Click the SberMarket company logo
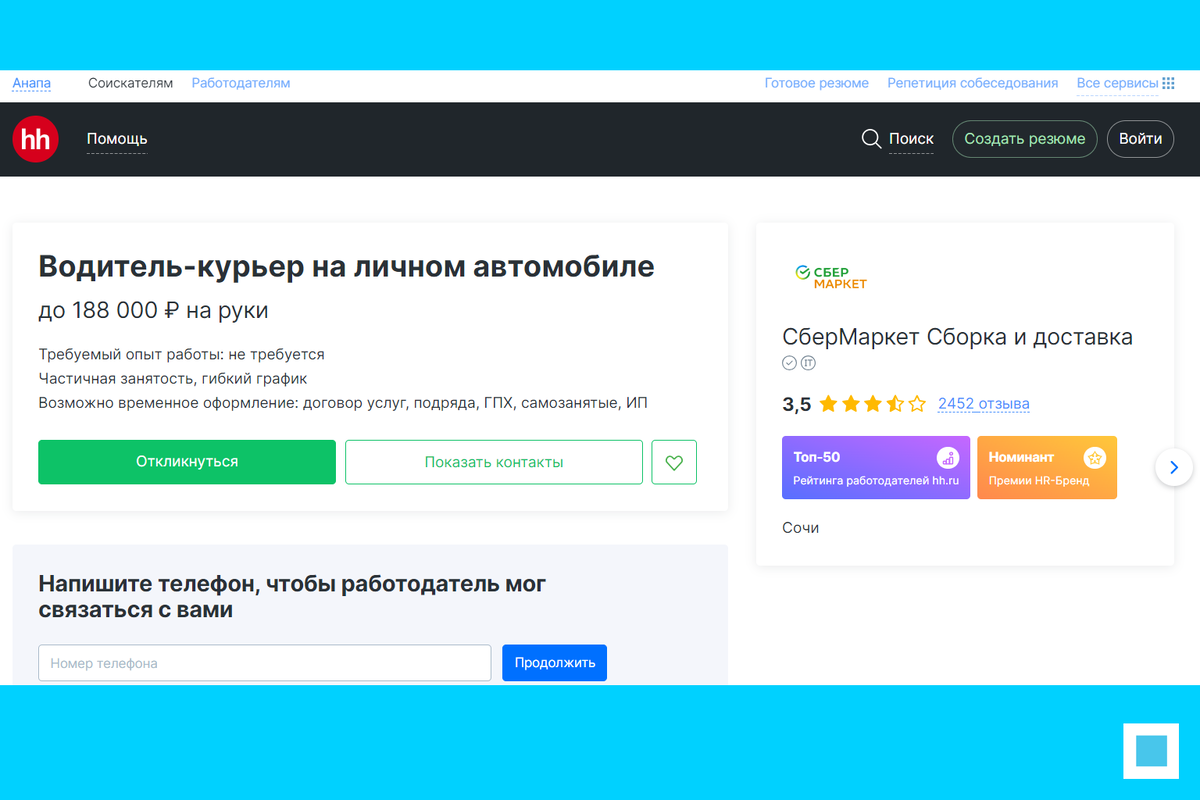1200x800 pixels. (x=831, y=277)
